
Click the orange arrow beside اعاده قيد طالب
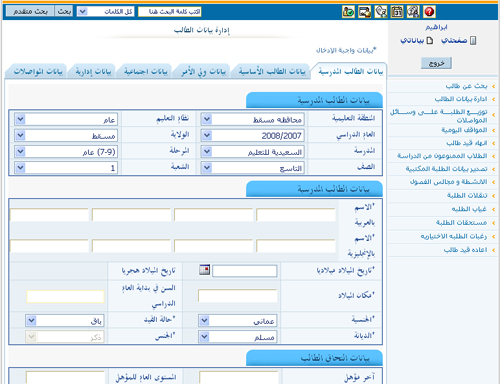click(x=493, y=250)
